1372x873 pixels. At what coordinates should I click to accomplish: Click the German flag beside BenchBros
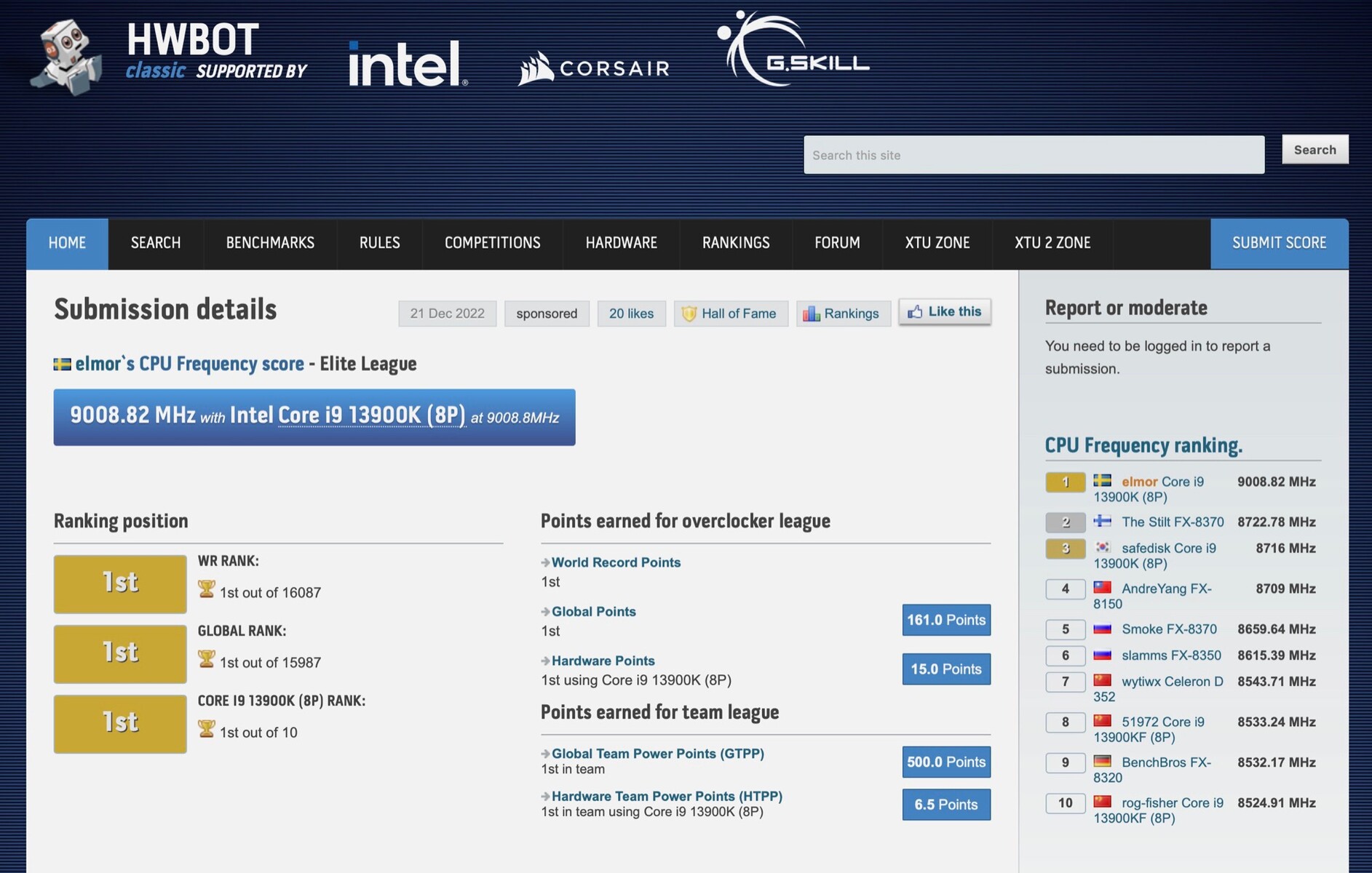click(1103, 761)
